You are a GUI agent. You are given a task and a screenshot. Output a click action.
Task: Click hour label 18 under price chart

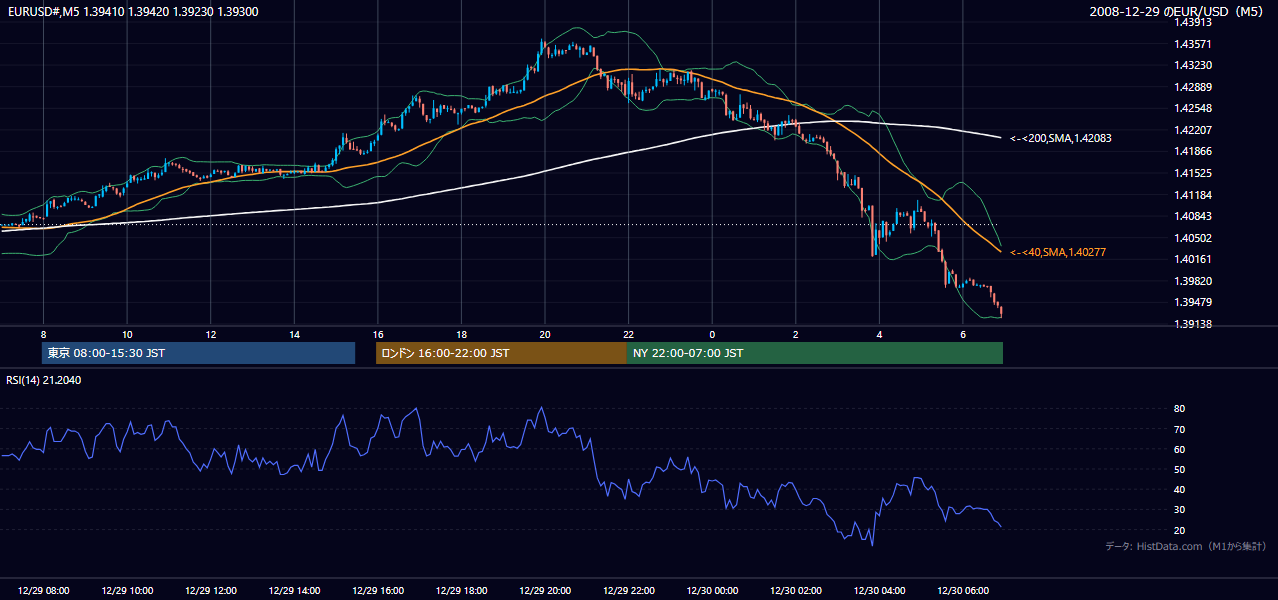pyautogui.click(x=461, y=334)
